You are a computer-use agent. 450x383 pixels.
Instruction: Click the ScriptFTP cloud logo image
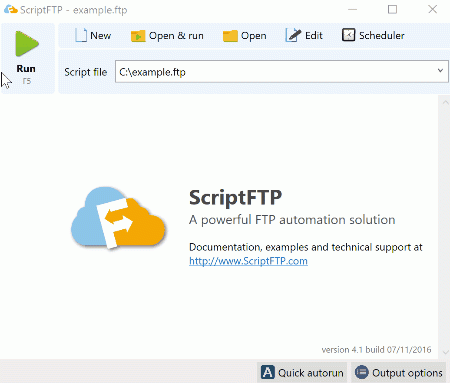(x=118, y=218)
